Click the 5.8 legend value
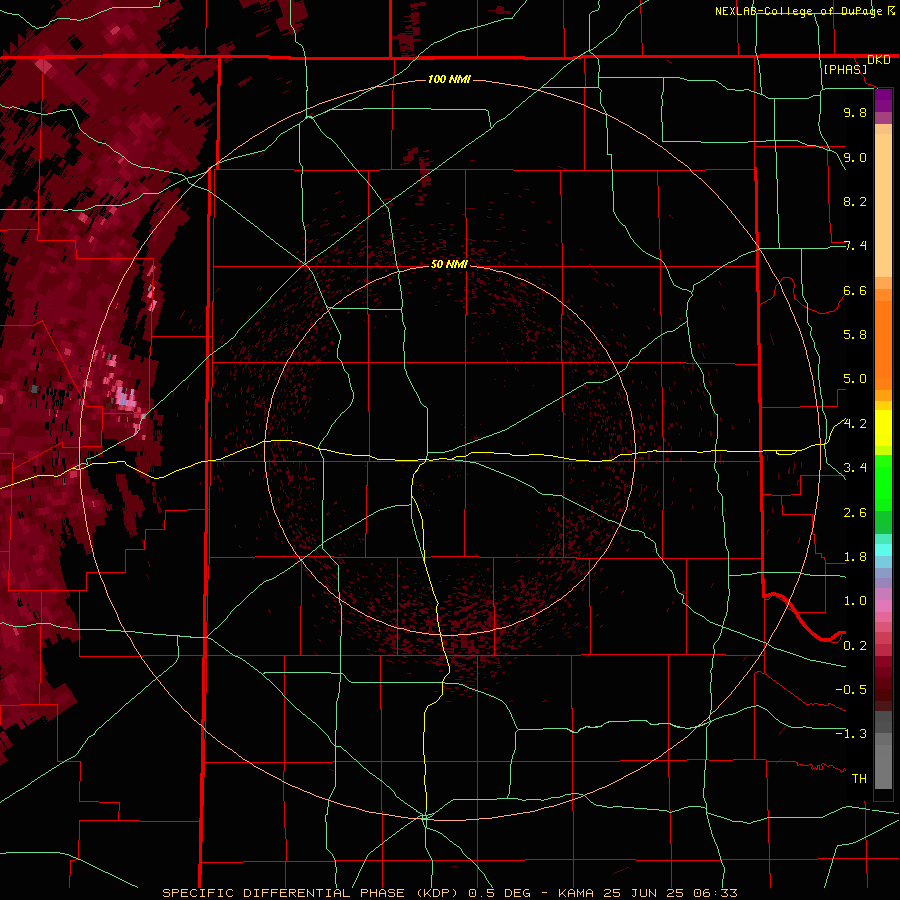Viewport: 900px width, 900px height. click(855, 335)
